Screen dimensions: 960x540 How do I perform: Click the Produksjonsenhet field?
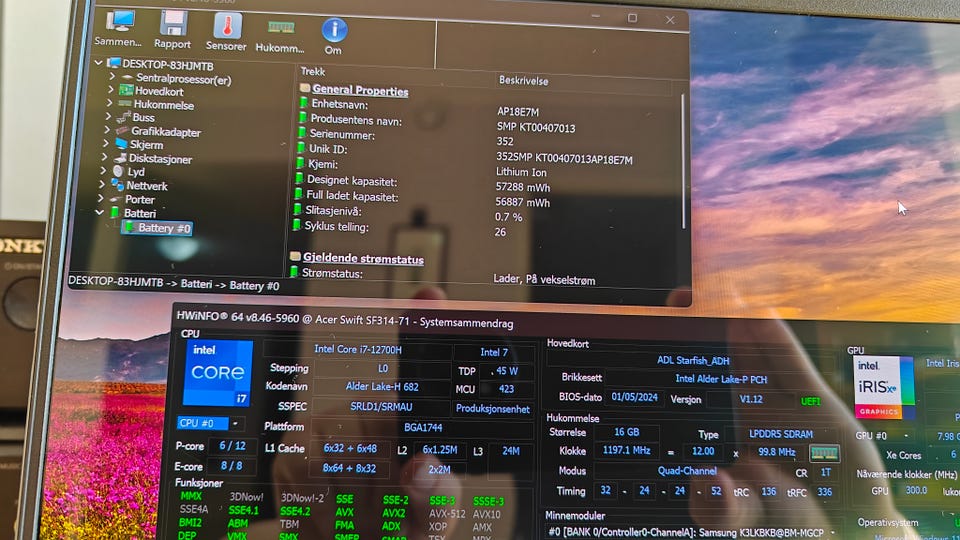click(493, 409)
